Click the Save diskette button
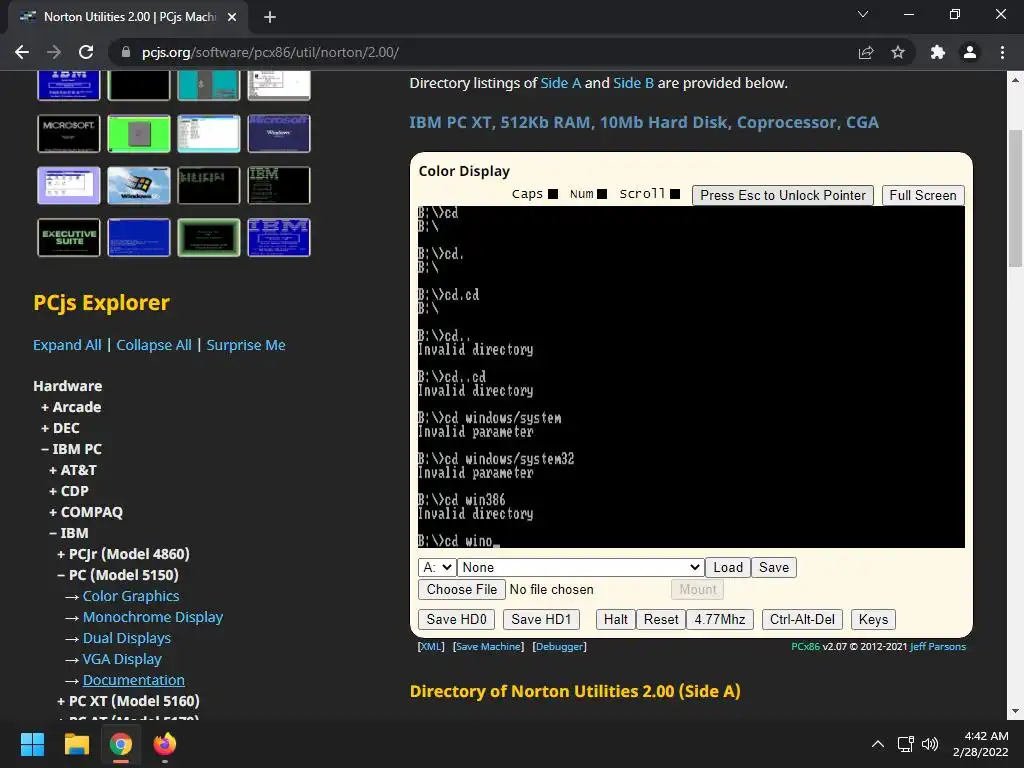Viewport: 1024px width, 768px height. click(774, 568)
